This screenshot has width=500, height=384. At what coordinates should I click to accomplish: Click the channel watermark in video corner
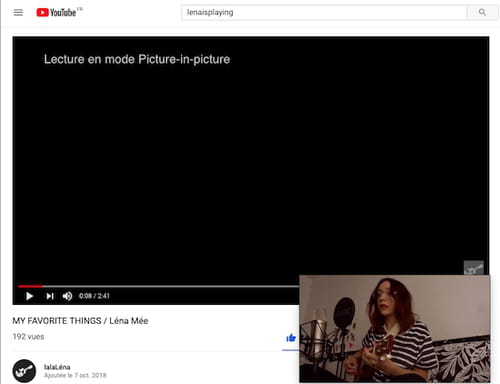click(474, 268)
